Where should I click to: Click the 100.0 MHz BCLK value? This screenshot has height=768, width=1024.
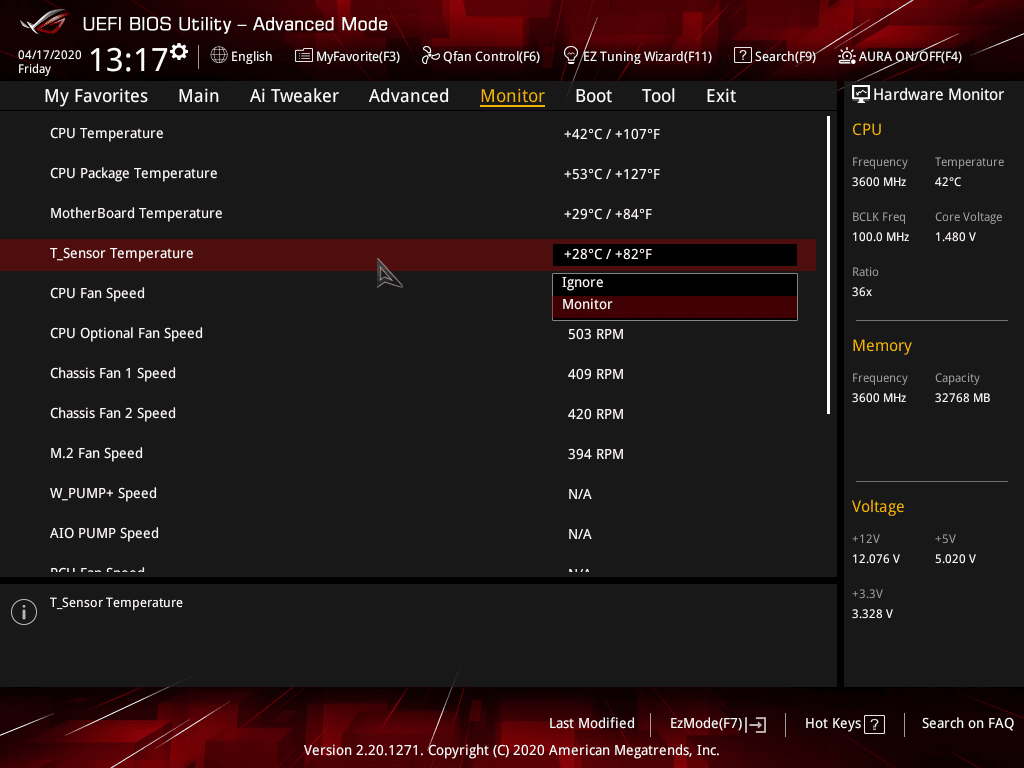880,237
